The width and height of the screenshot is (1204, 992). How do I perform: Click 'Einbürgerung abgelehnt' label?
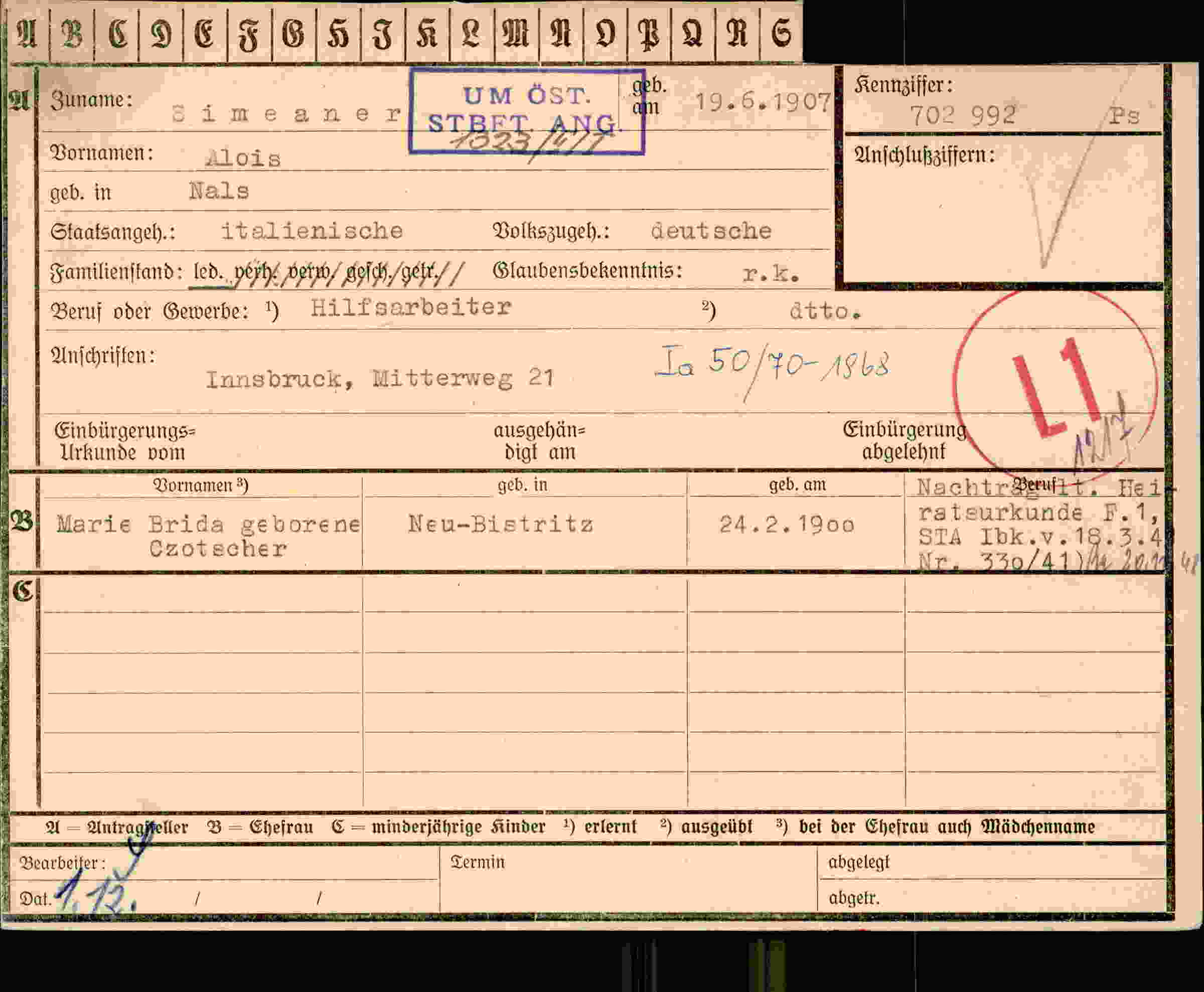click(x=905, y=440)
